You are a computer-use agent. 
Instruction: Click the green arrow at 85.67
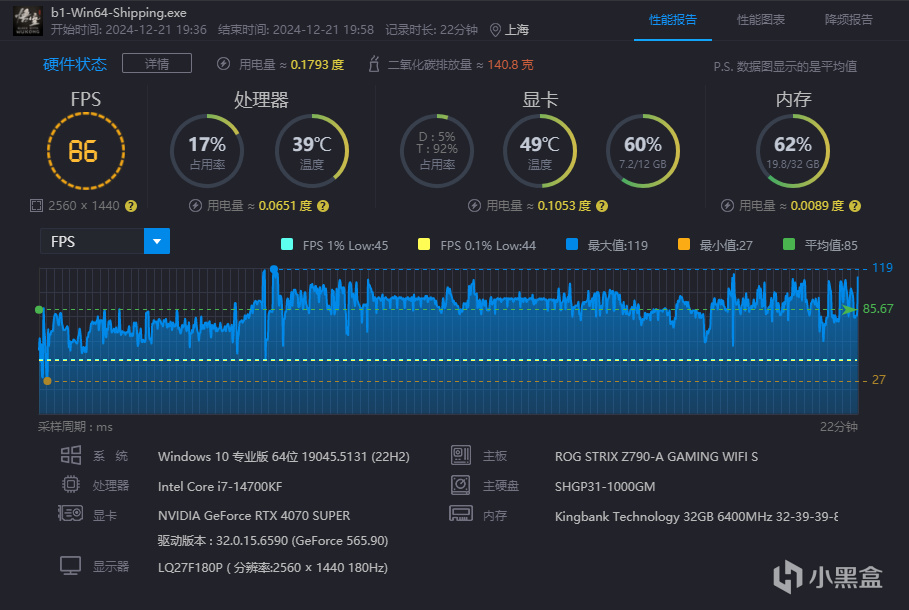pyautogui.click(x=849, y=310)
